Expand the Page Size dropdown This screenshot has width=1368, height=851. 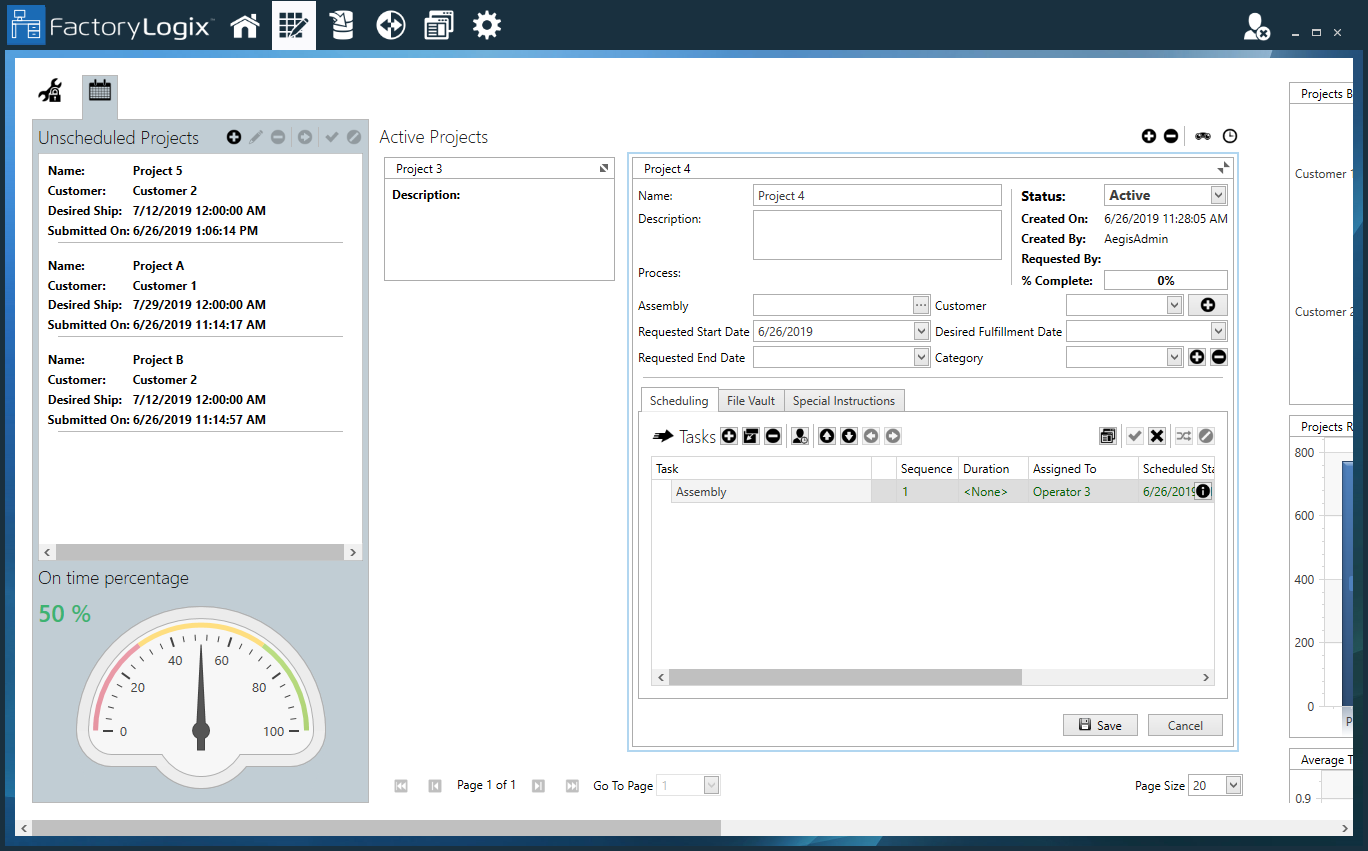(1233, 786)
